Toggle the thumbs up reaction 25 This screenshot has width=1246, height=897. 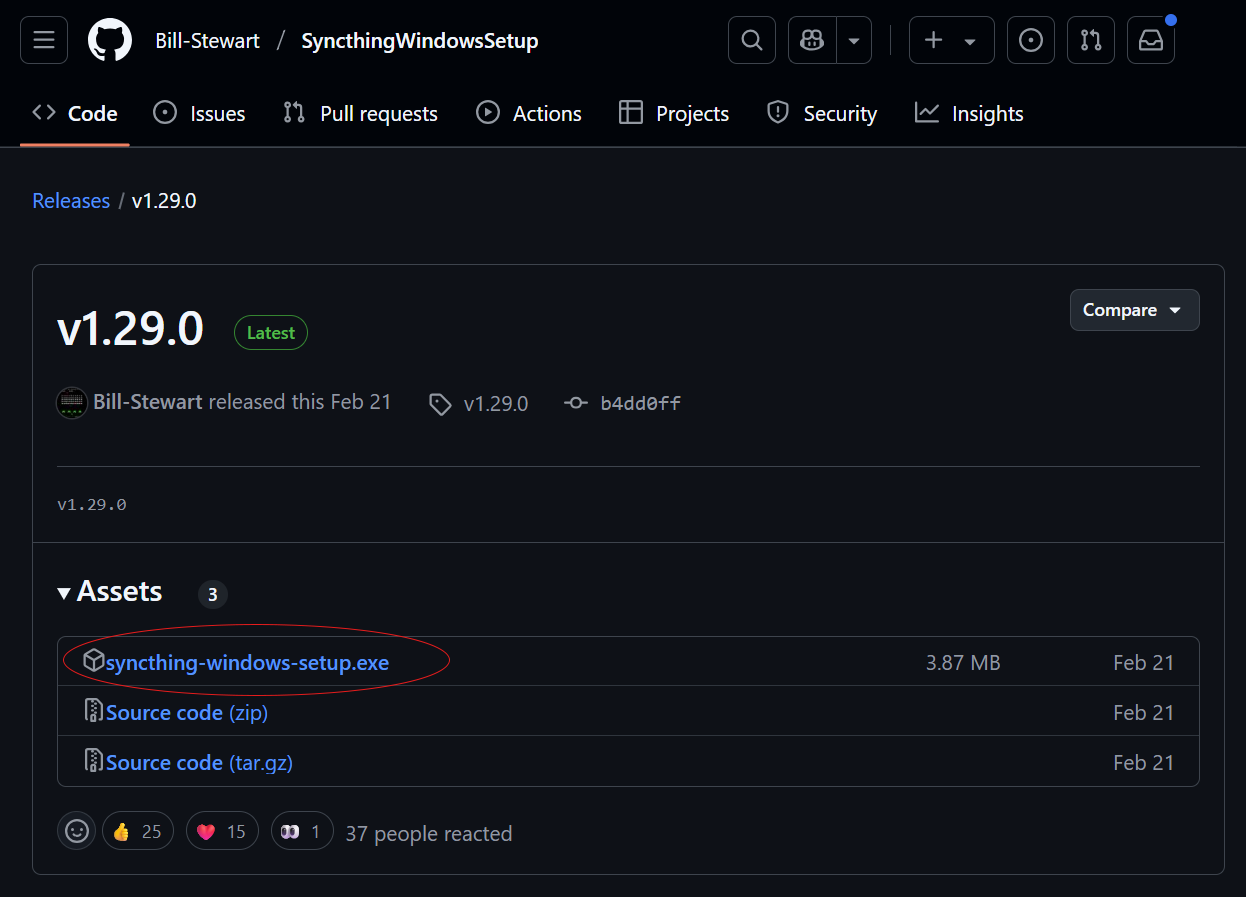[138, 831]
